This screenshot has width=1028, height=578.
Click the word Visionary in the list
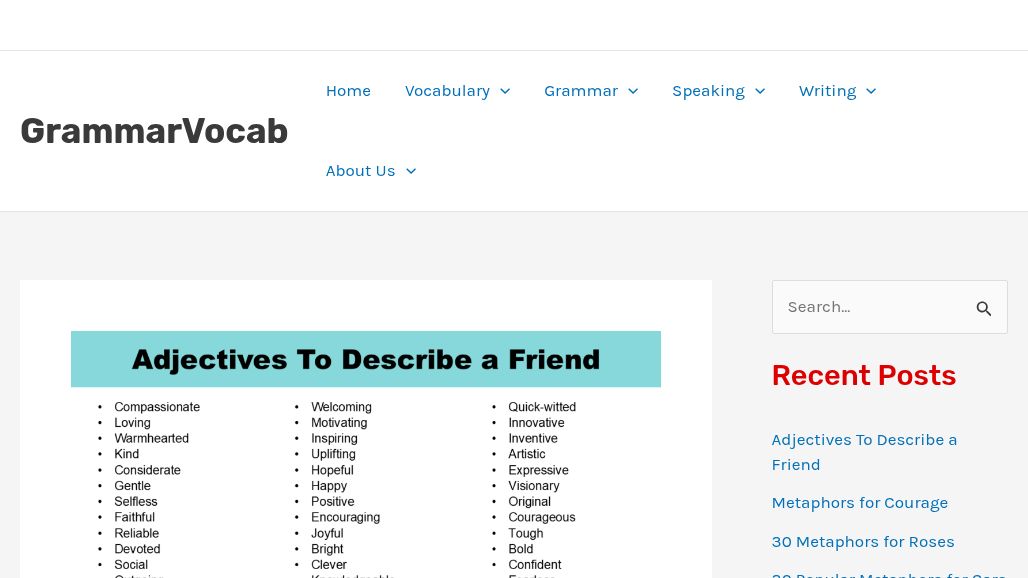(534, 486)
